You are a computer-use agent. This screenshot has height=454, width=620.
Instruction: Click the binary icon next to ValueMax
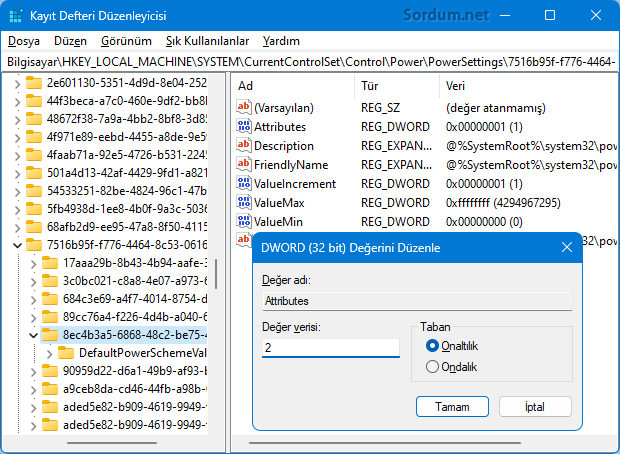point(243,202)
